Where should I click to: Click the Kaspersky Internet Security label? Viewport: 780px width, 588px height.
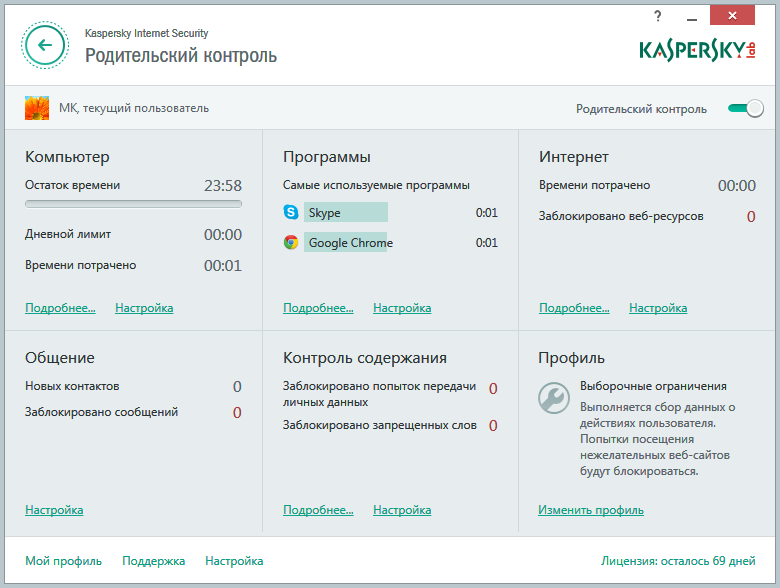(x=146, y=33)
